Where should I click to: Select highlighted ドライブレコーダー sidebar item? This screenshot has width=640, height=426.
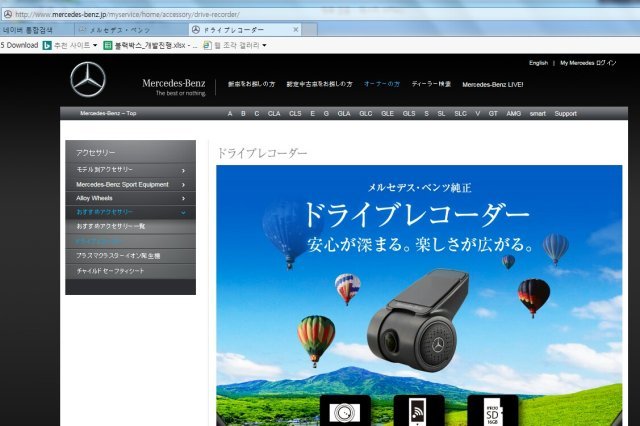tap(130, 241)
